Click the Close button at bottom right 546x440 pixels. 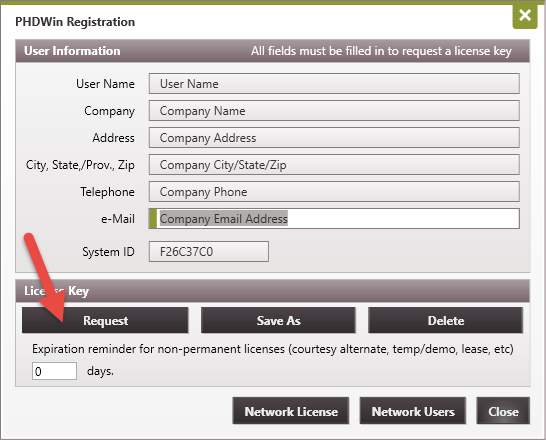point(503,411)
